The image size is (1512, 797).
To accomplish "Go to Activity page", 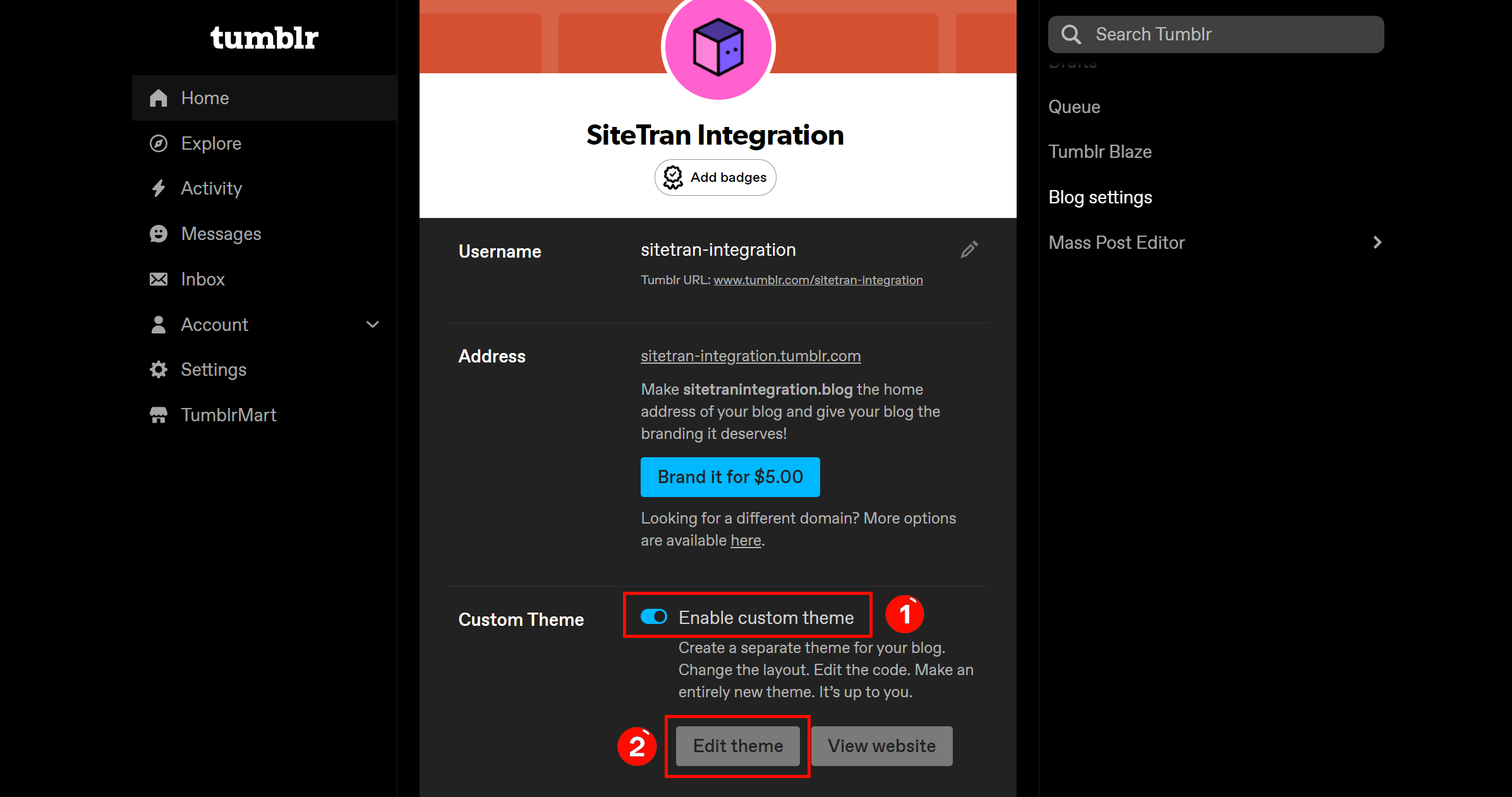I will coord(265,188).
